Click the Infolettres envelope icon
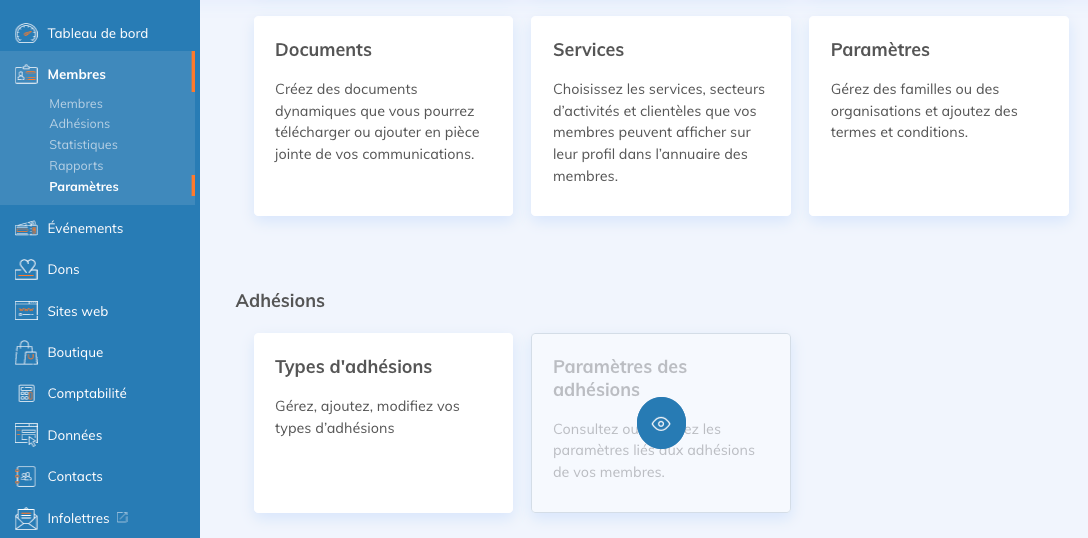This screenshot has width=1088, height=538. click(27, 518)
